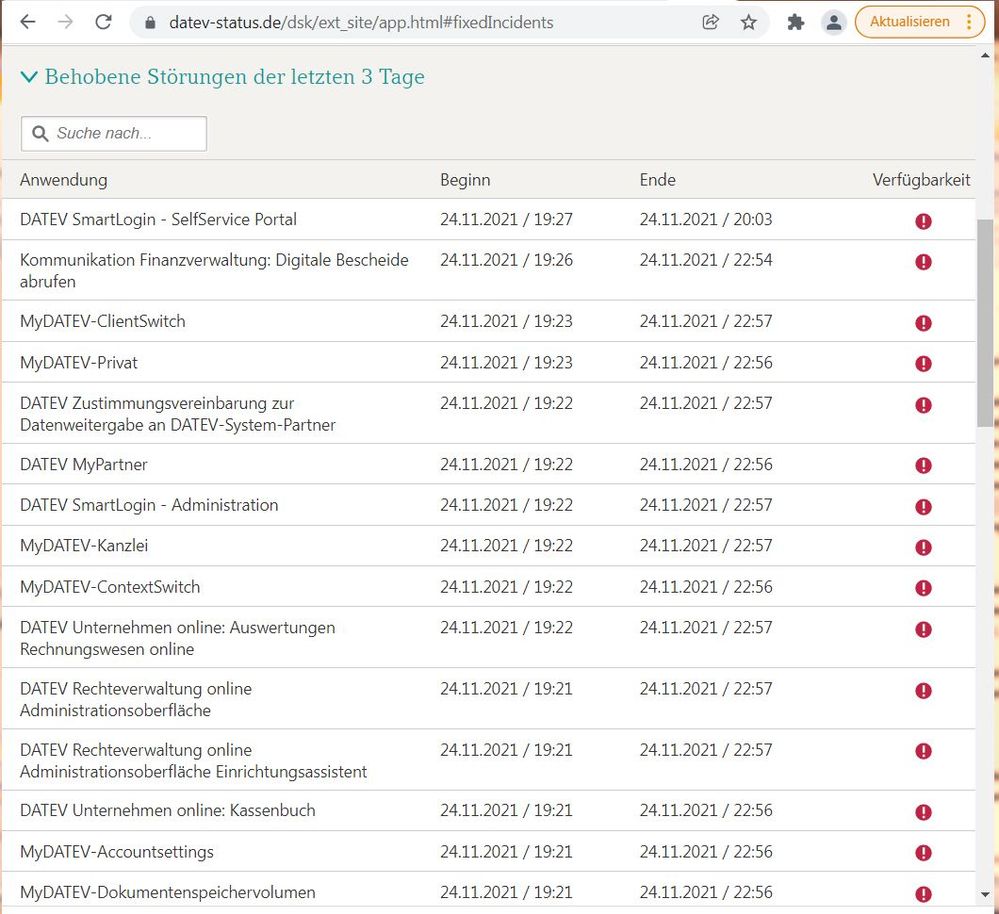
Task: Select DATEV SmartLogin - Administration entry
Action: pos(149,505)
